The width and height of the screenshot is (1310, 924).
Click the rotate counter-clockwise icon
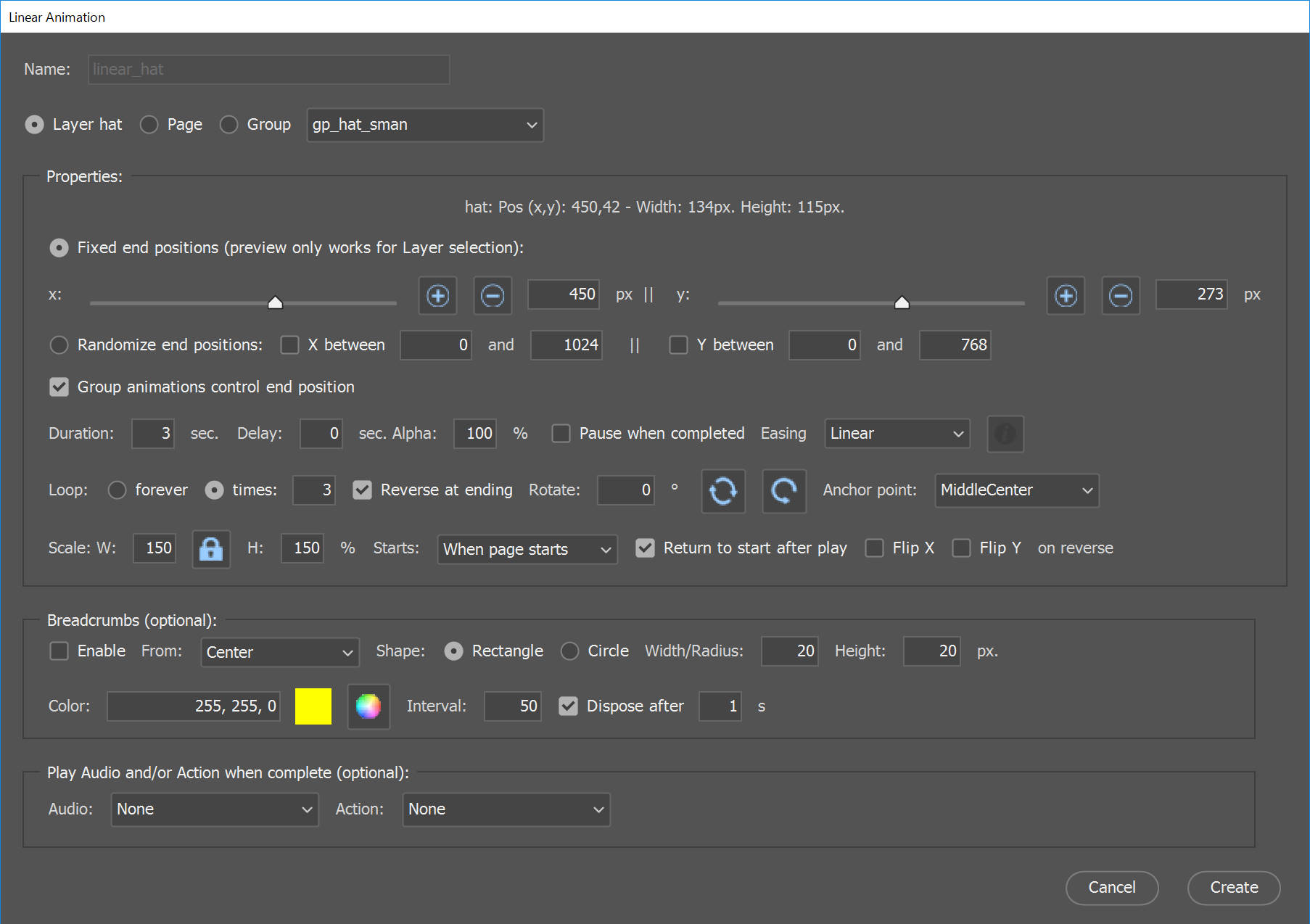point(723,491)
